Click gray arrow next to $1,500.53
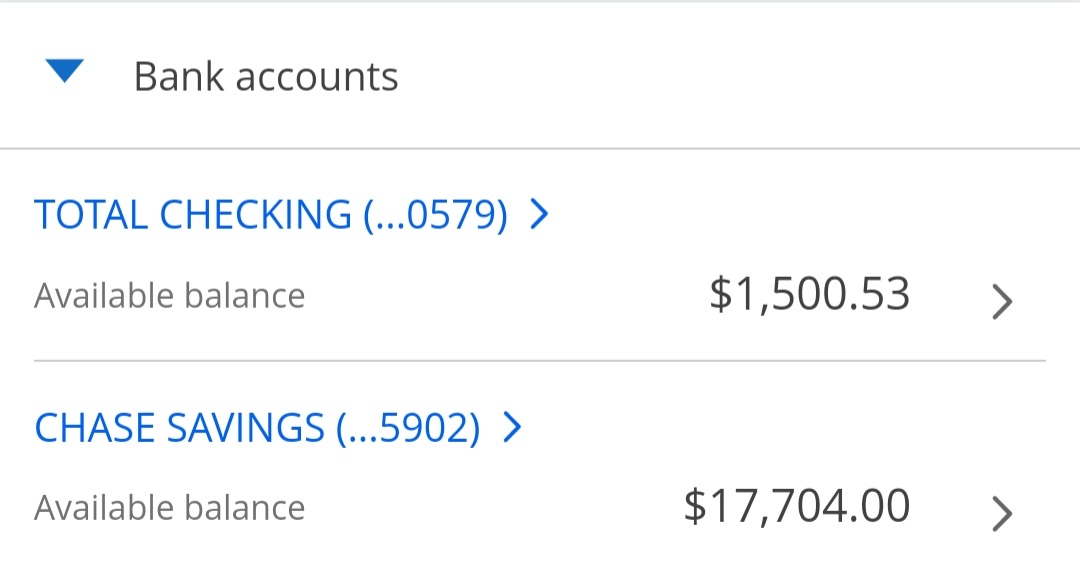The height and width of the screenshot is (571, 1080). click(1001, 300)
